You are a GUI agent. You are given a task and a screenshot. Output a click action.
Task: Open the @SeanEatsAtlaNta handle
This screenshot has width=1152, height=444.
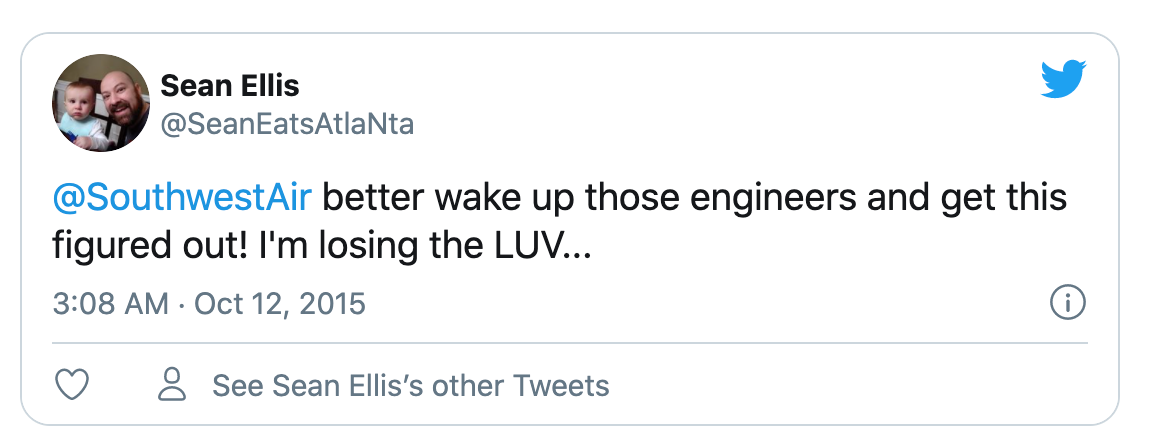[287, 124]
